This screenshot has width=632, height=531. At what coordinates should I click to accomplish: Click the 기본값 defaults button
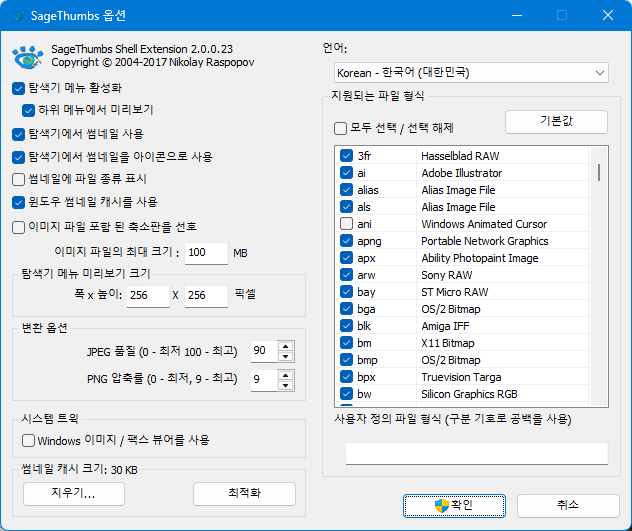556,121
